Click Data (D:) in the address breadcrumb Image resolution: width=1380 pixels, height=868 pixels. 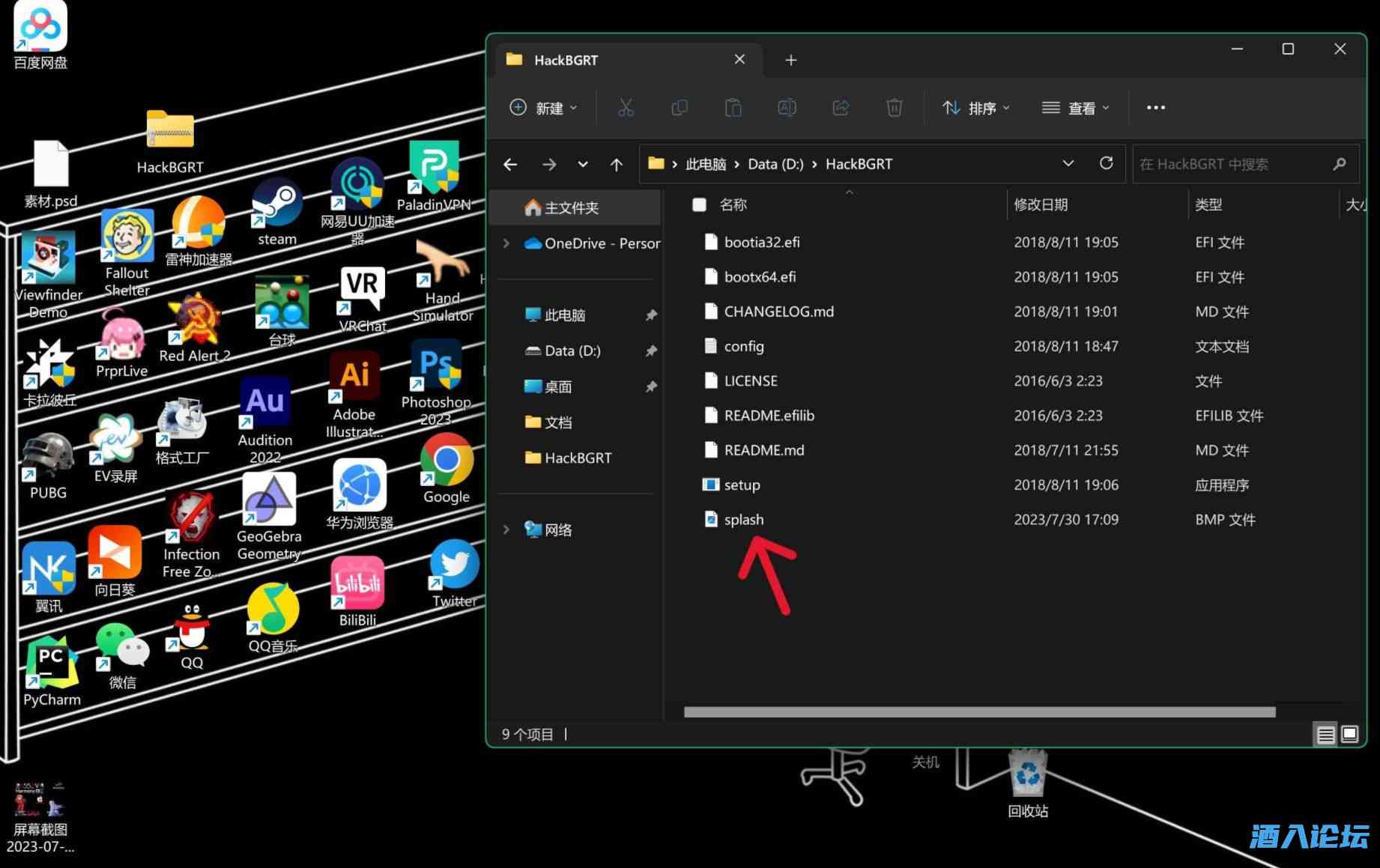(775, 164)
